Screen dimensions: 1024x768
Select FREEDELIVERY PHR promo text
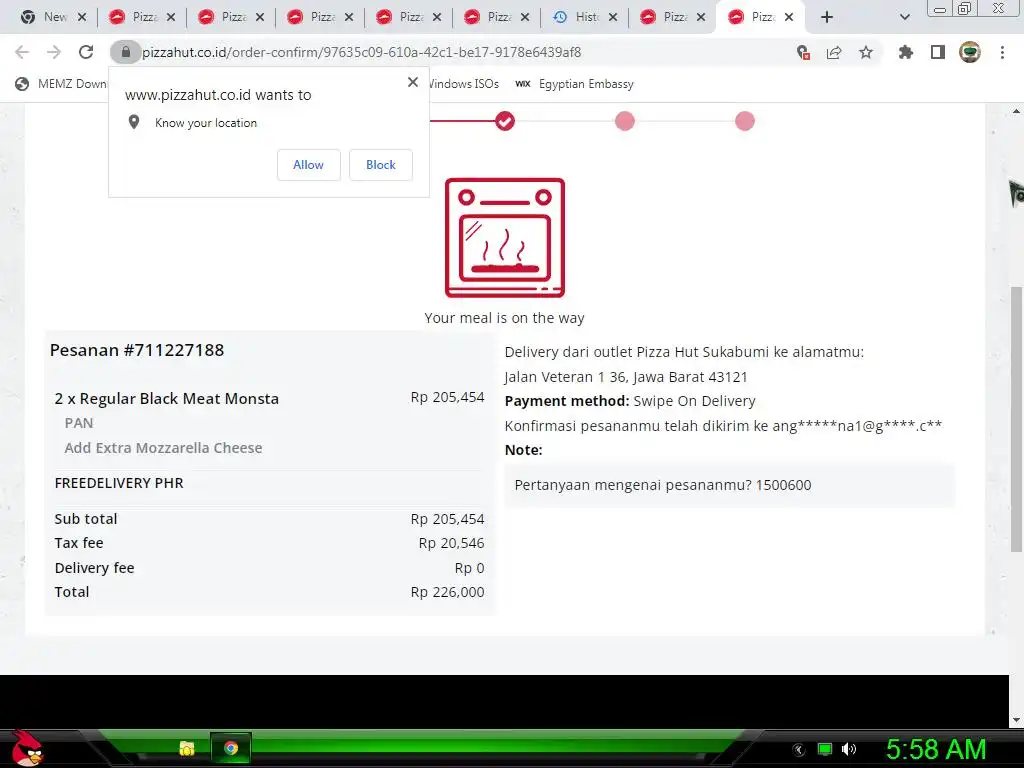tap(119, 483)
